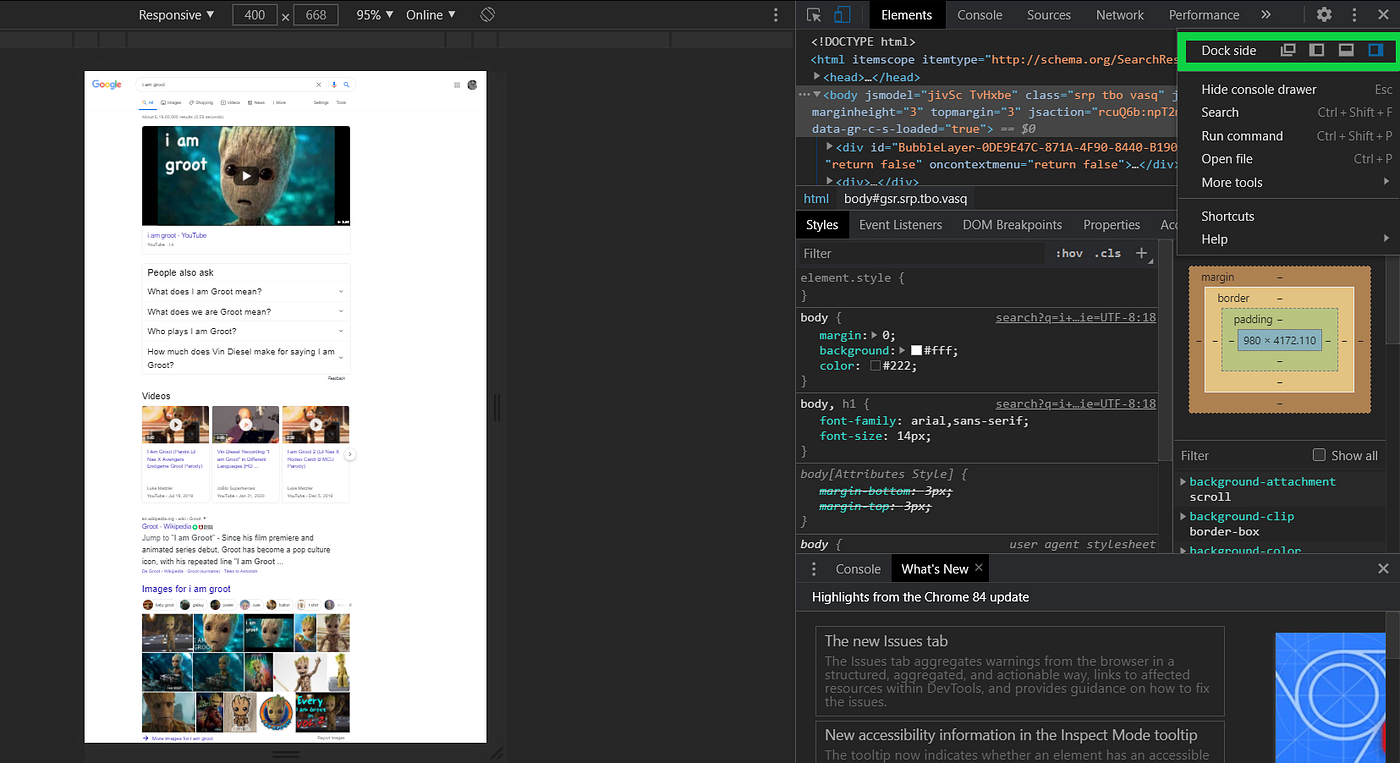Click 'i am groot - YouTube' link

click(177, 236)
